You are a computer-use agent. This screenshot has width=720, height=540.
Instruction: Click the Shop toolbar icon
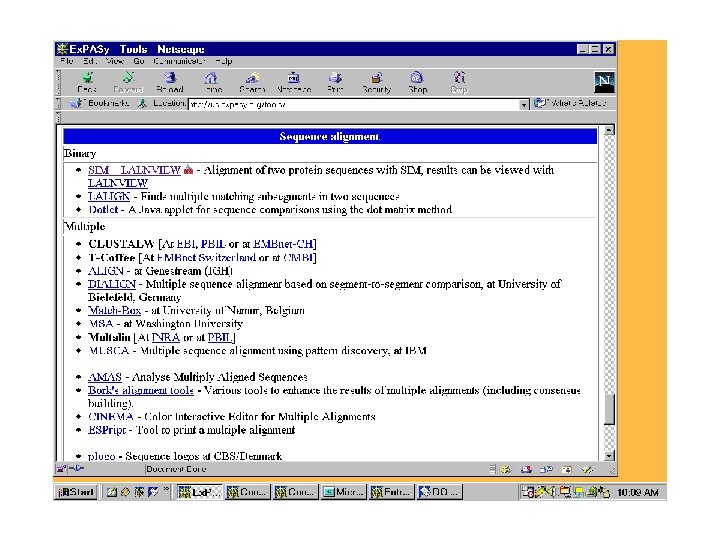tap(417, 82)
